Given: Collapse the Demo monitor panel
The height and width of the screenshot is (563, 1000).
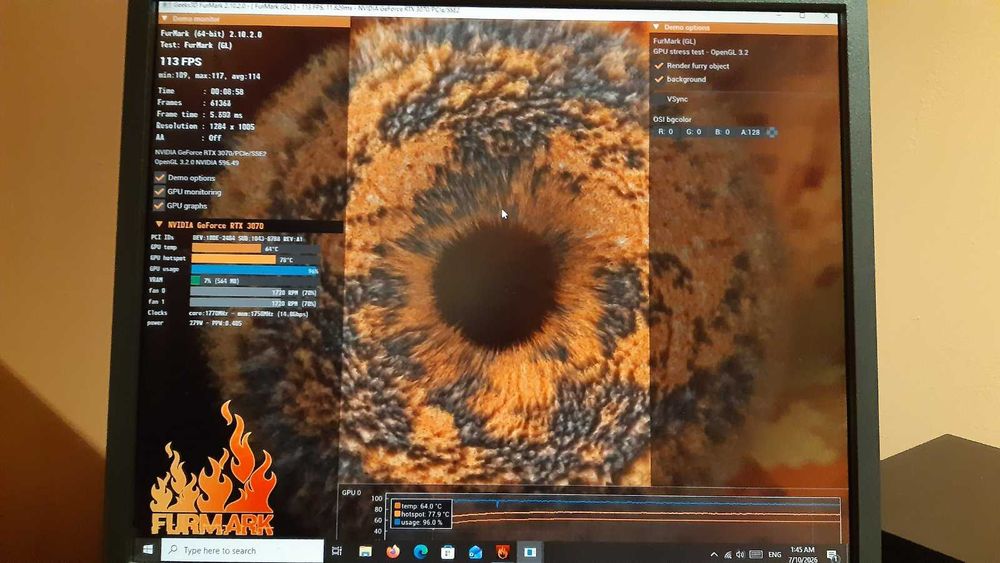Looking at the screenshot, I should [x=165, y=19].
